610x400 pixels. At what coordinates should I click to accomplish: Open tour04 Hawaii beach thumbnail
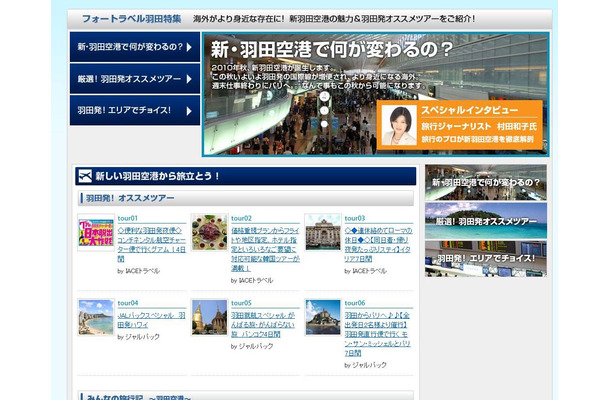(x=96, y=317)
